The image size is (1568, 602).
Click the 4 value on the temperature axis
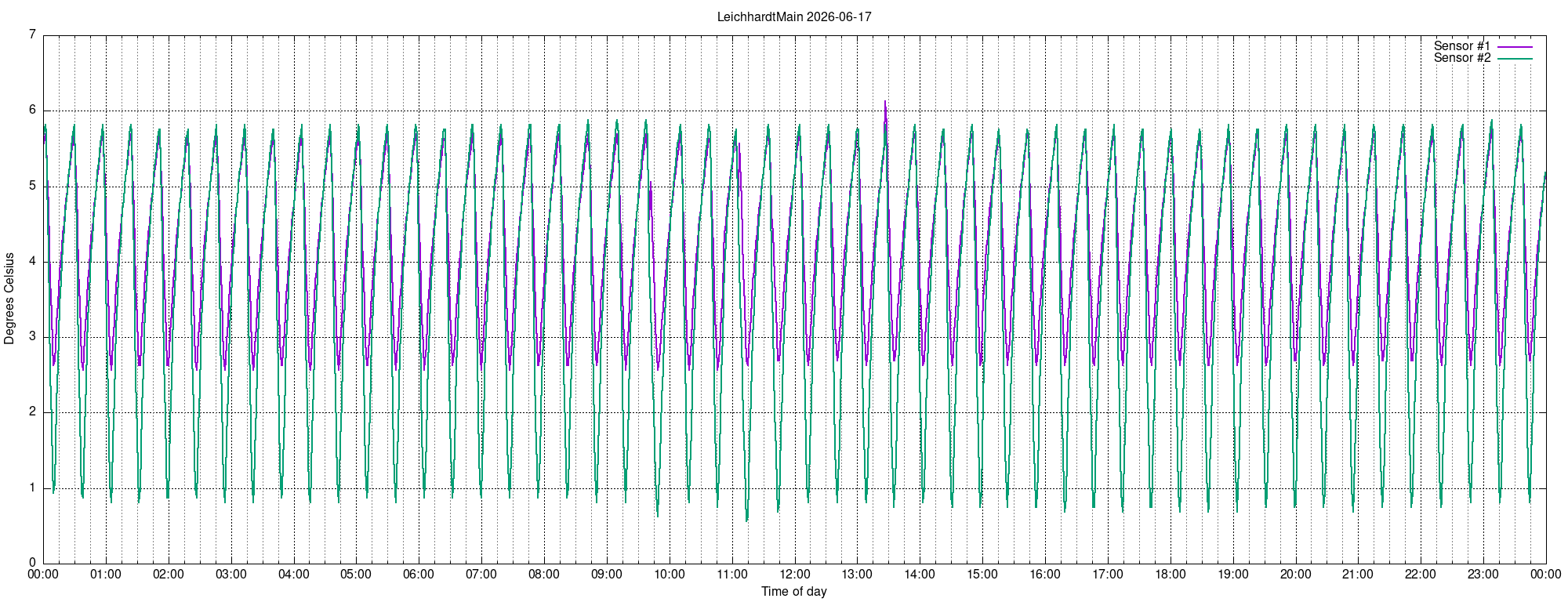tap(32, 261)
